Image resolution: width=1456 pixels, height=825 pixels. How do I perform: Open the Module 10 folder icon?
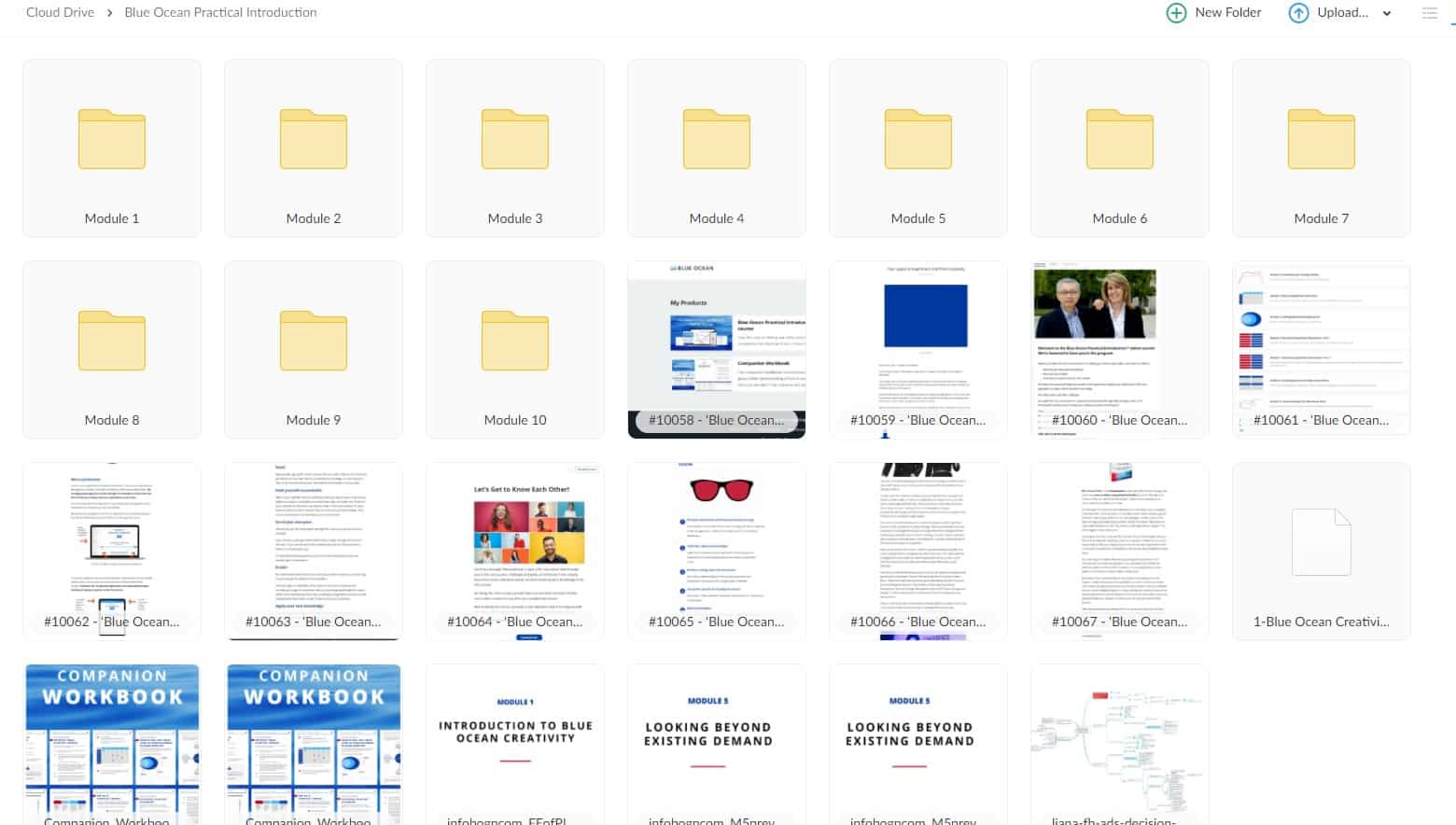click(x=515, y=341)
